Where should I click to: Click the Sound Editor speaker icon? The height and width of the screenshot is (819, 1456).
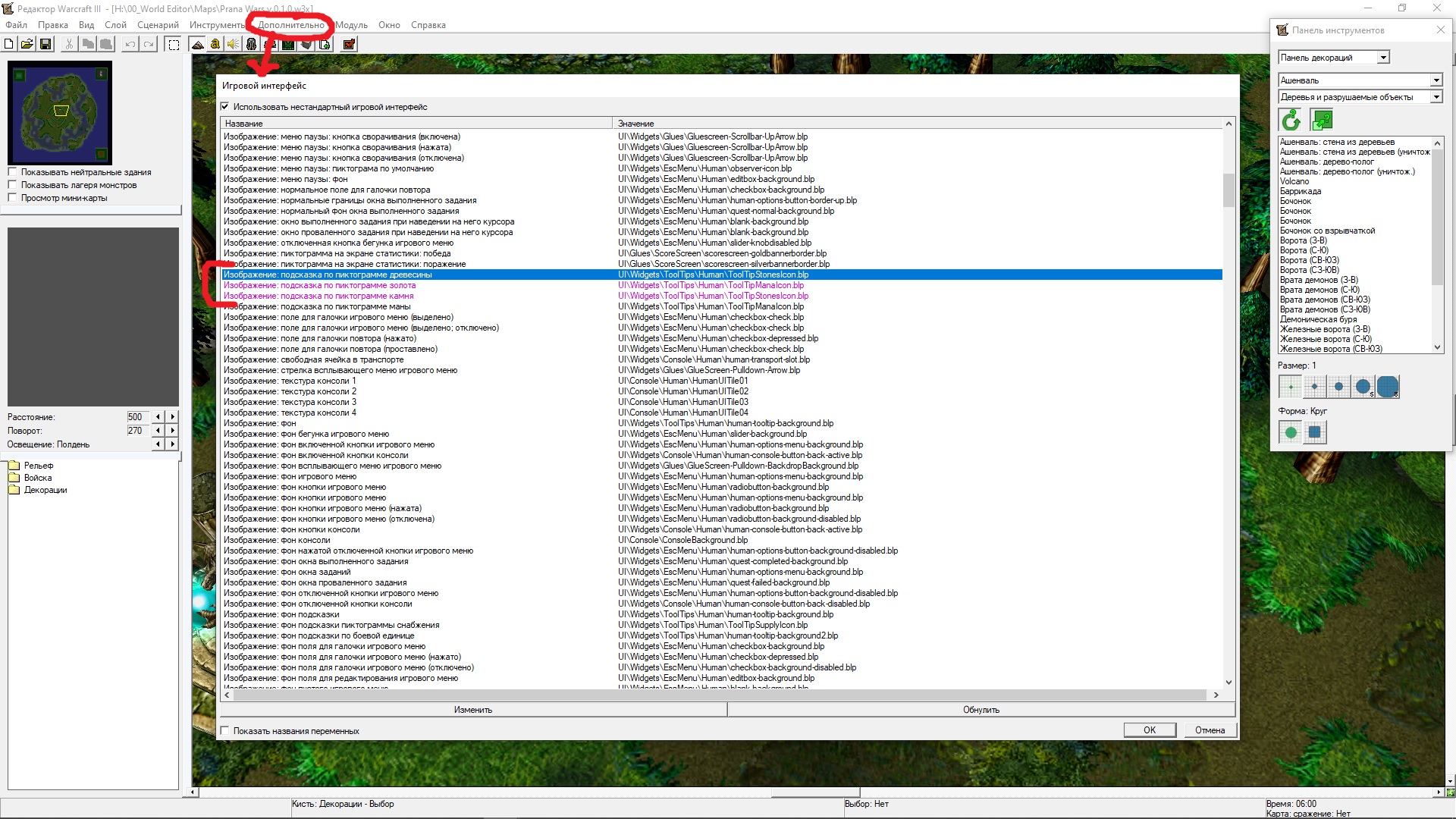[233, 45]
